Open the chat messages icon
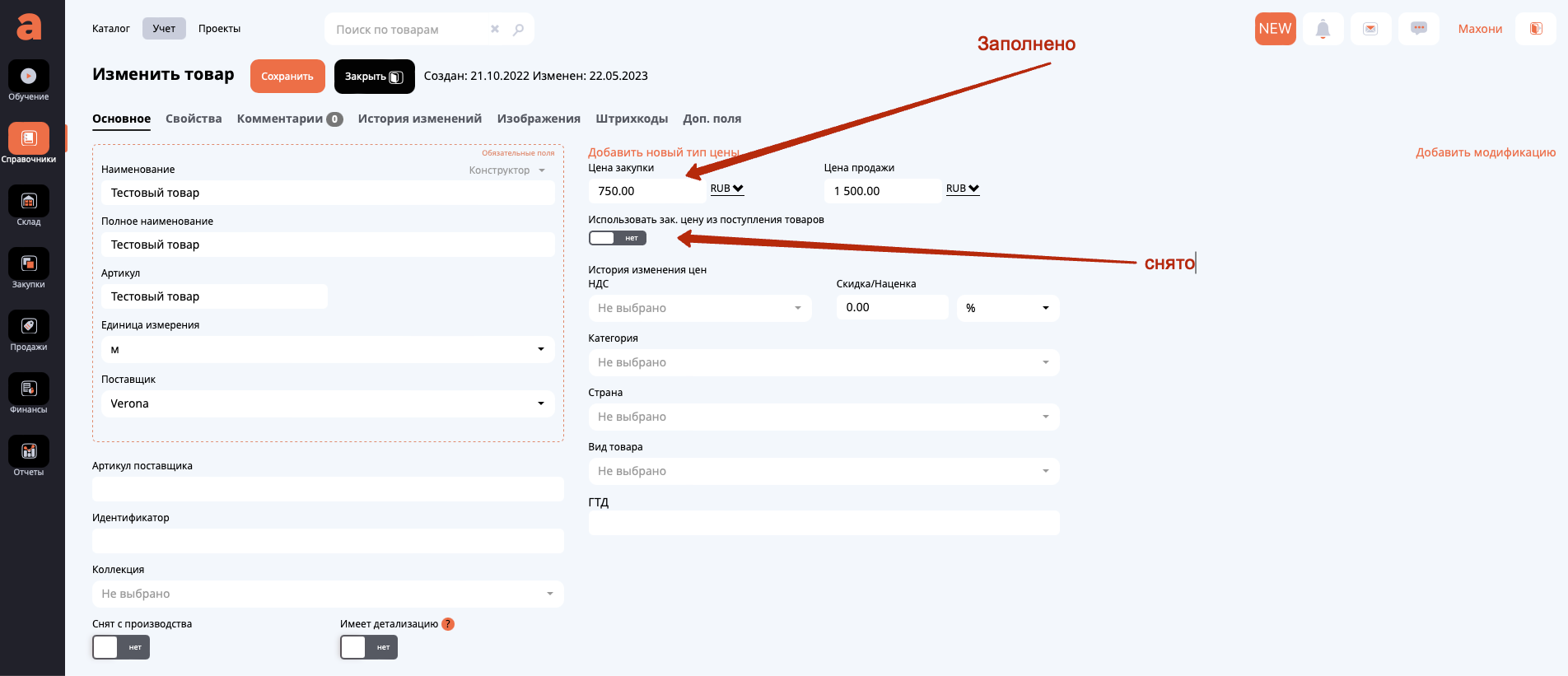Image resolution: width=1568 pixels, height=676 pixels. click(x=1418, y=29)
